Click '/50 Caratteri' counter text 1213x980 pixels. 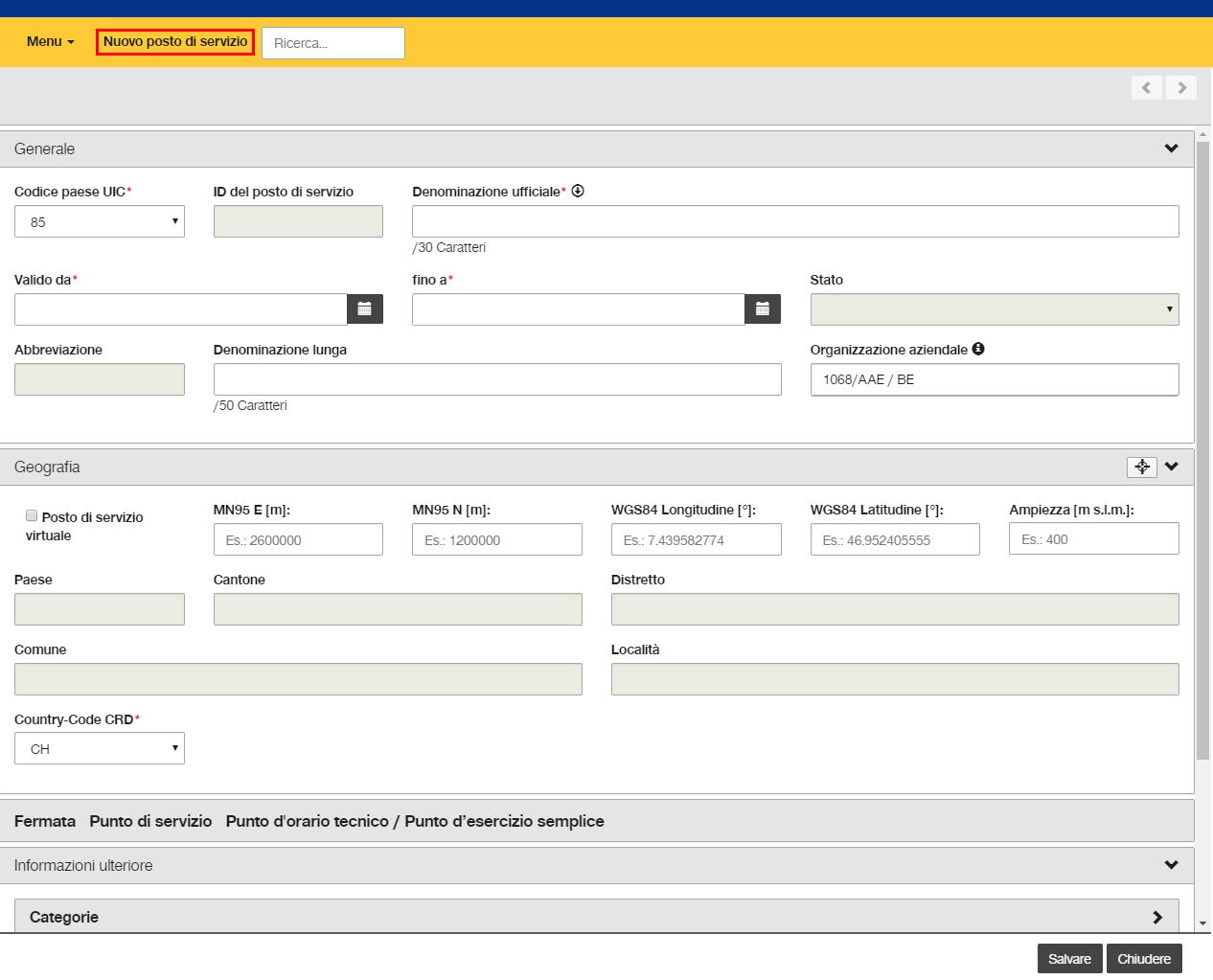click(x=250, y=405)
